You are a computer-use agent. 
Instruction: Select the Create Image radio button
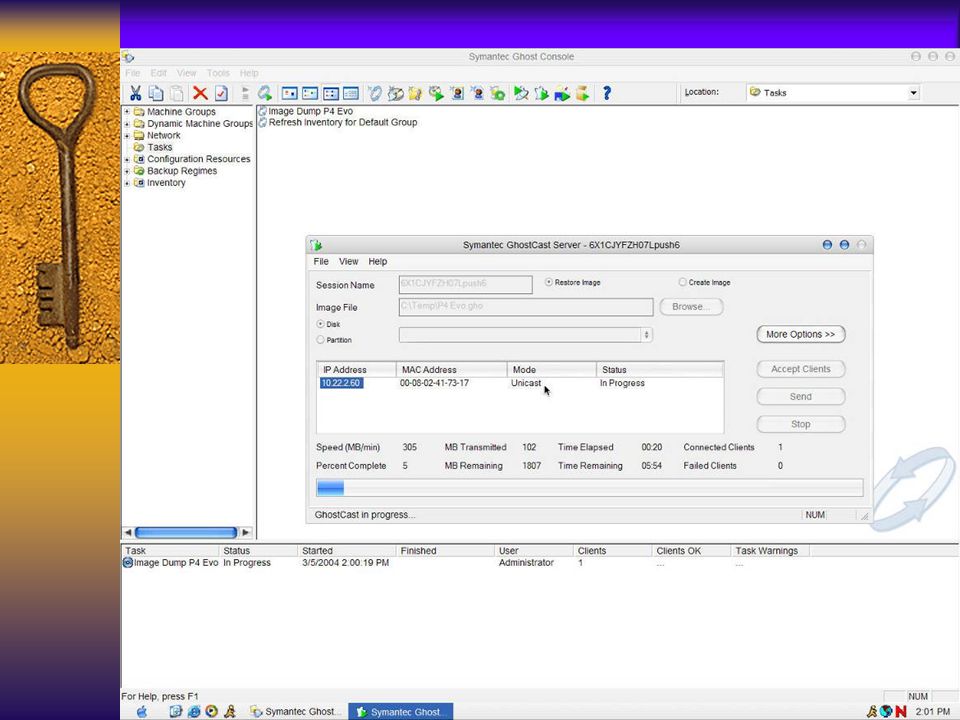click(682, 282)
